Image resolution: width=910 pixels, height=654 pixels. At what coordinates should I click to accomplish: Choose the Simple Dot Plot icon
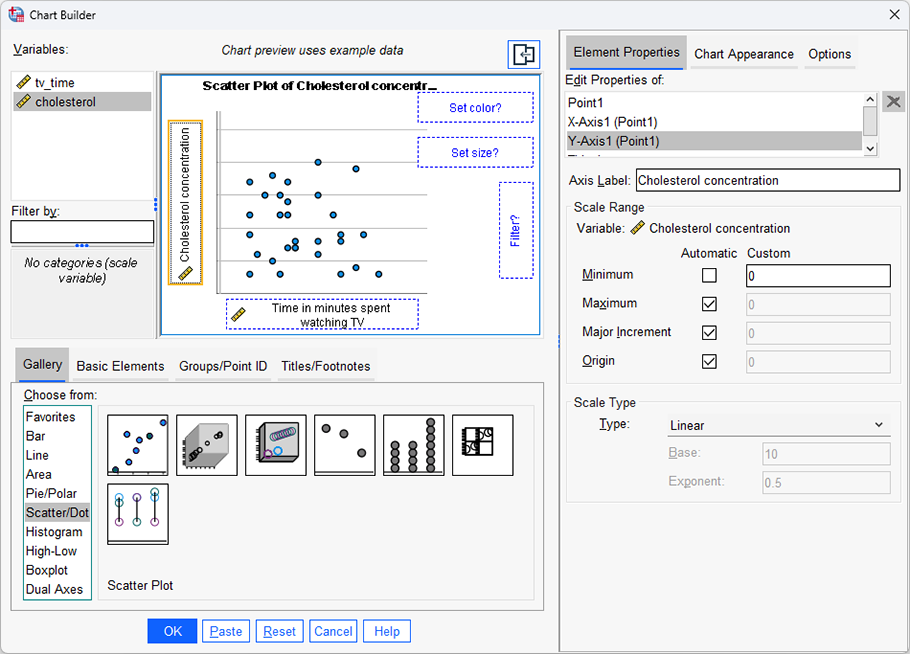pos(413,445)
